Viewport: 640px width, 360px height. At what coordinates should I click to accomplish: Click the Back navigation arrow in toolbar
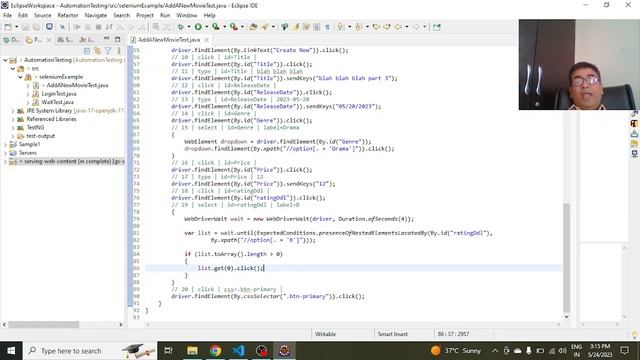(x=398, y=27)
